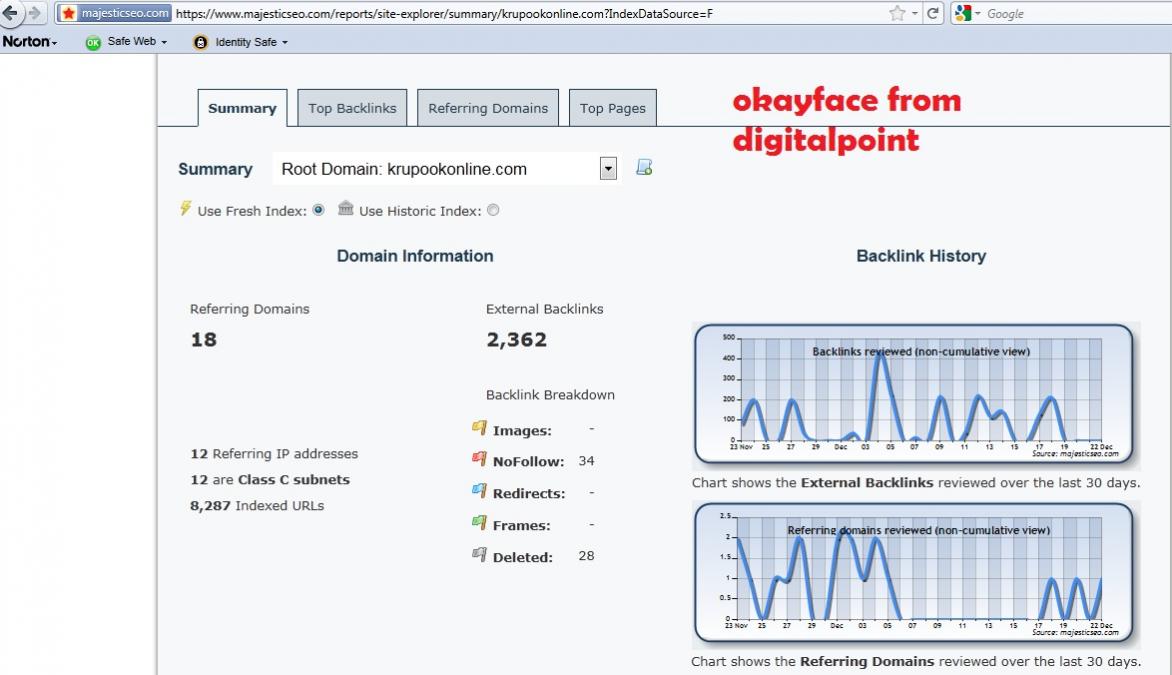
Task: Open the URL history dropdown beside the star
Action: click(x=914, y=13)
